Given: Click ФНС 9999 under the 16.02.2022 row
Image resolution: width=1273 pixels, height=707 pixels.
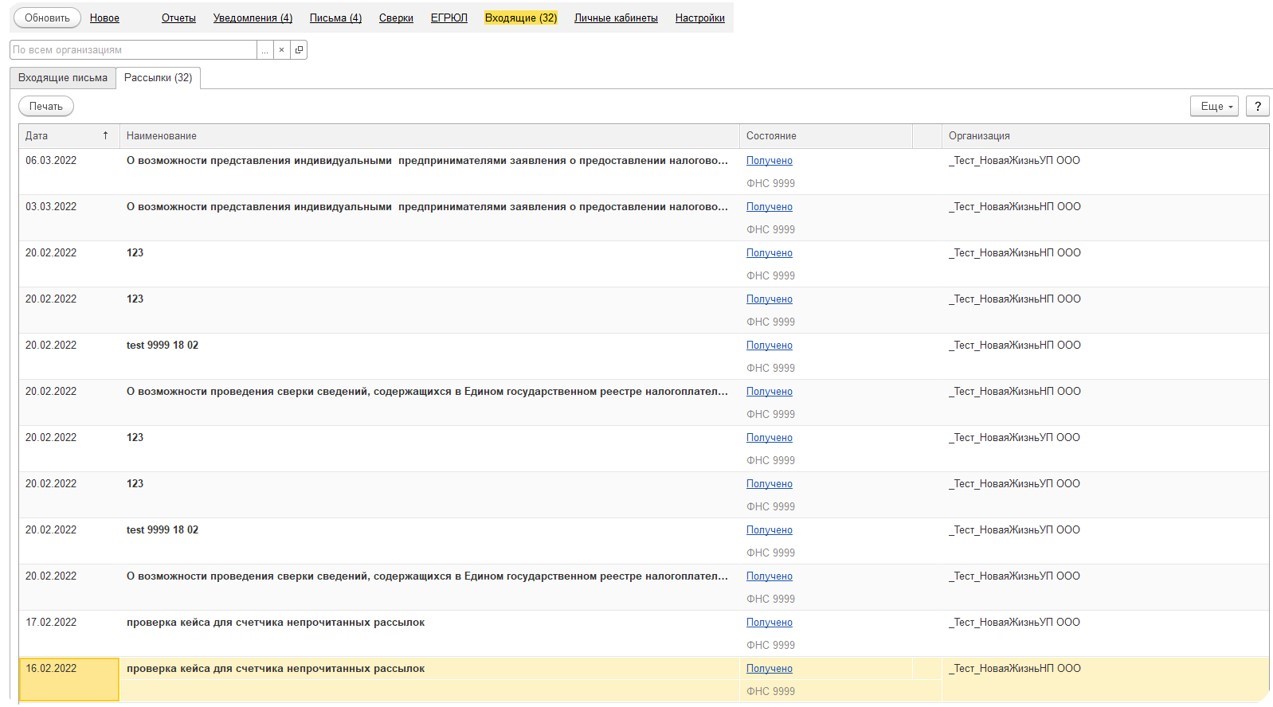Looking at the screenshot, I should 770,692.
